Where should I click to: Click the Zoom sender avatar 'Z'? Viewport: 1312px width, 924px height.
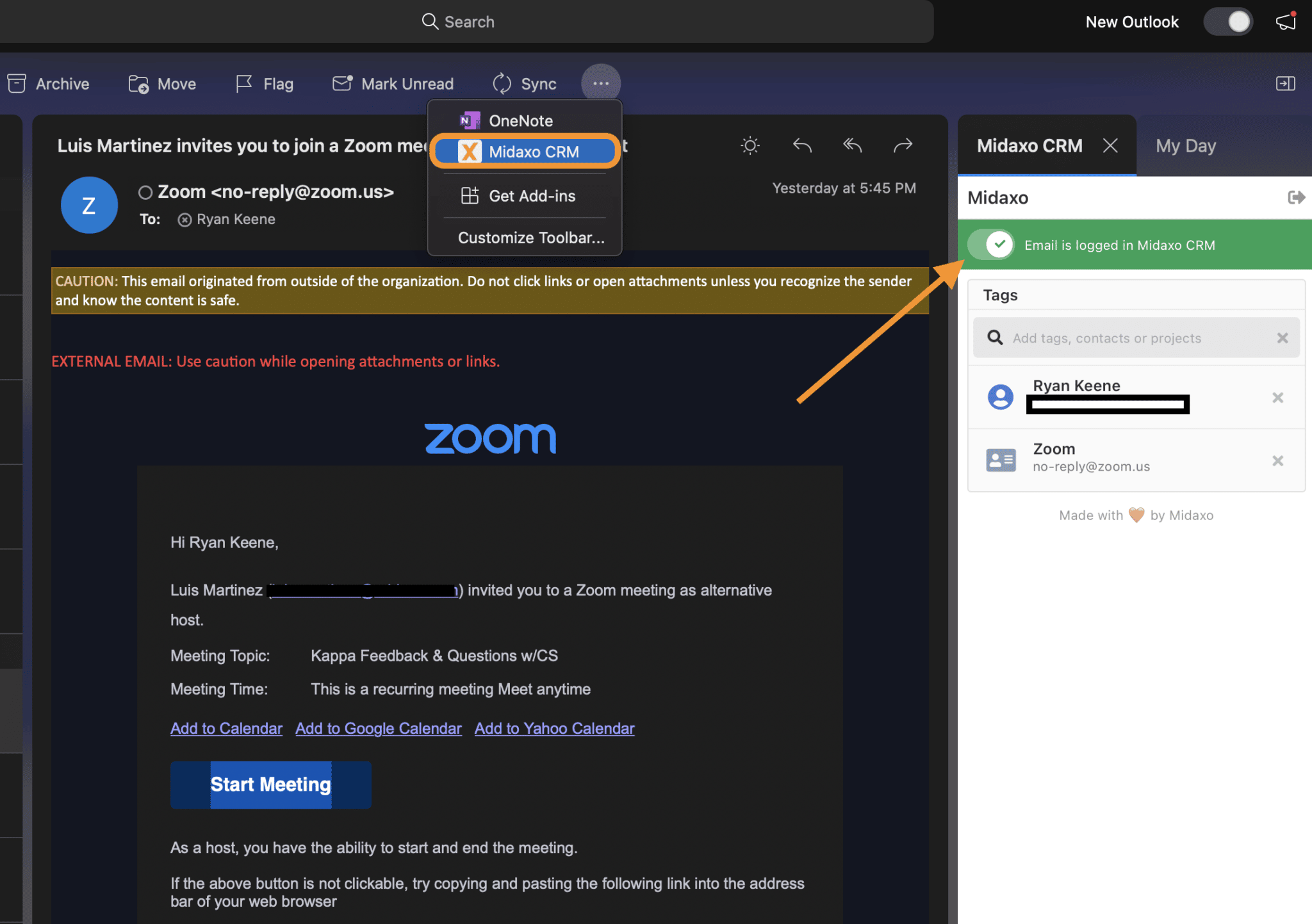(89, 205)
